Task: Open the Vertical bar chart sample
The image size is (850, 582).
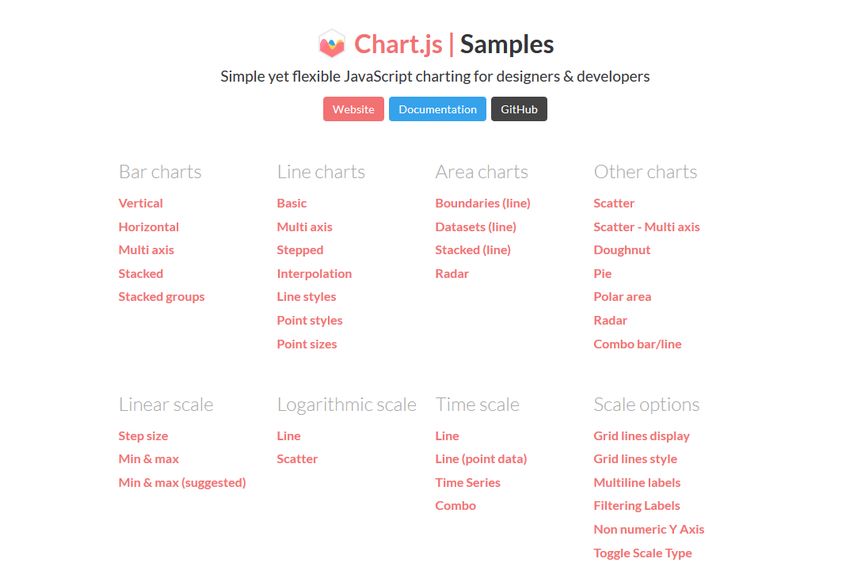Action: 141,203
